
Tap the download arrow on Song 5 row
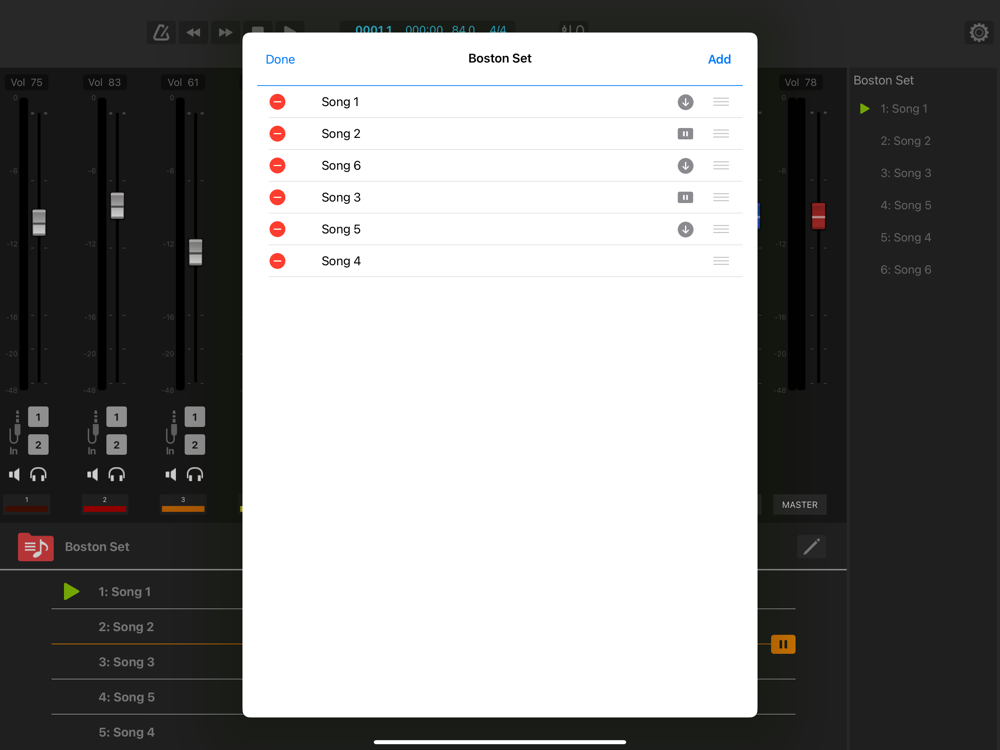click(685, 230)
